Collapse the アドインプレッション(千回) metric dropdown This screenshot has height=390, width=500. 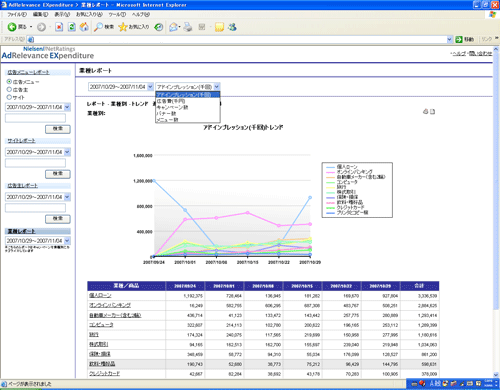(217, 87)
